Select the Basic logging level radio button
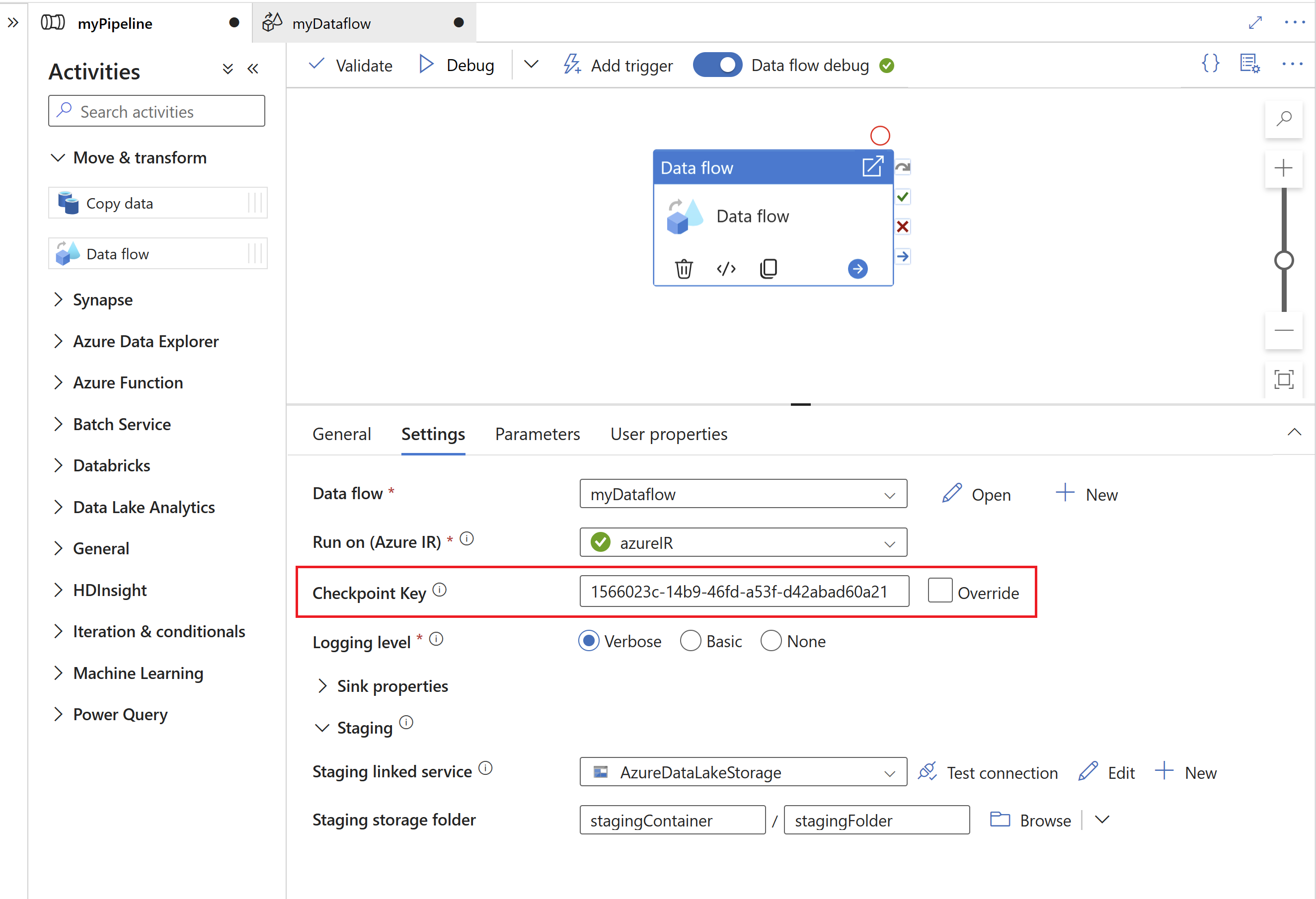Screen dimensions: 1316x899 click(694, 641)
